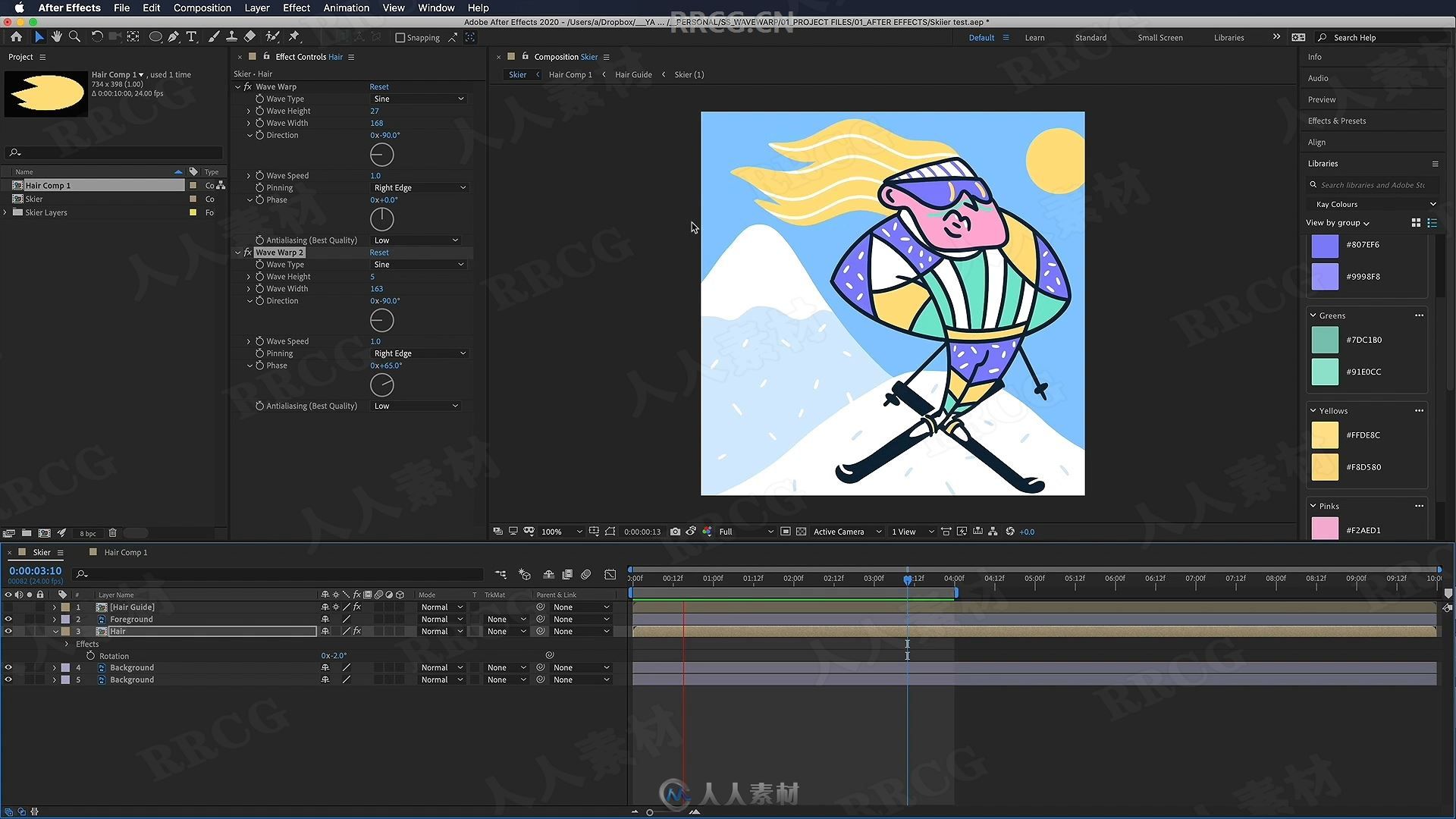Viewport: 1456px width, 819px height.
Task: Pick the #807EF6 purple swatch
Action: [1325, 246]
